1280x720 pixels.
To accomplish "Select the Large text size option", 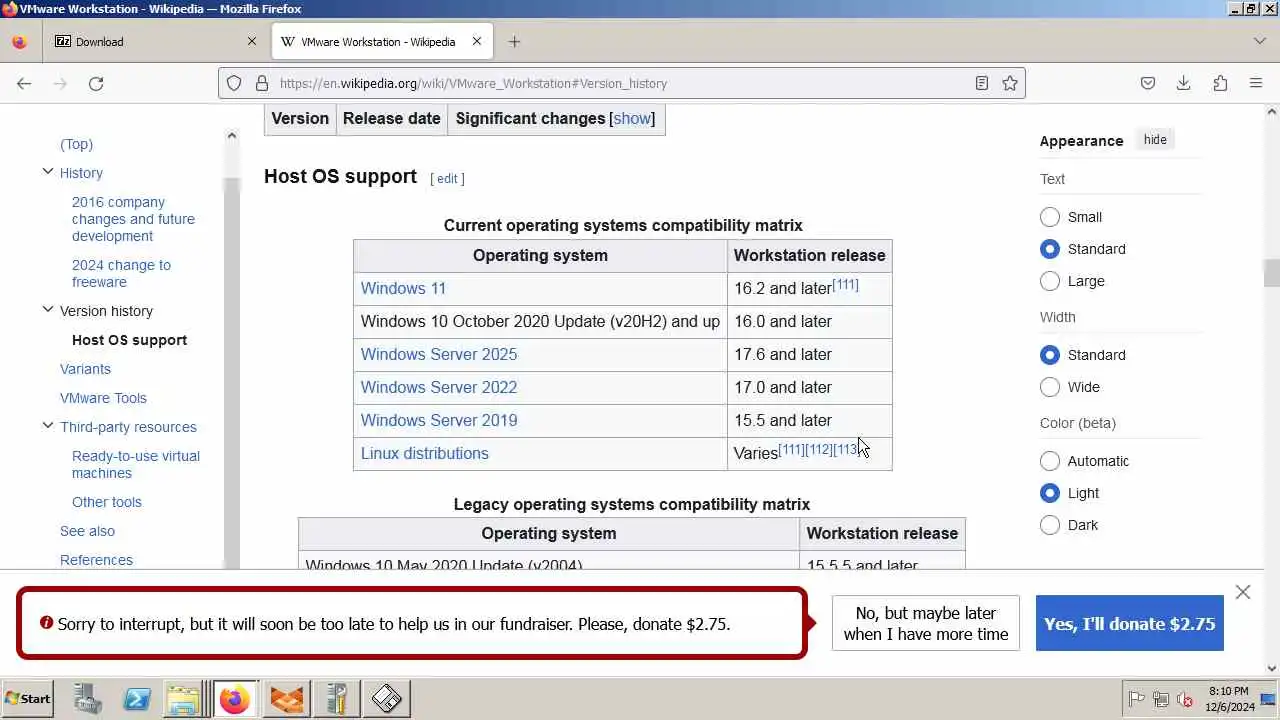I will coord(1050,281).
